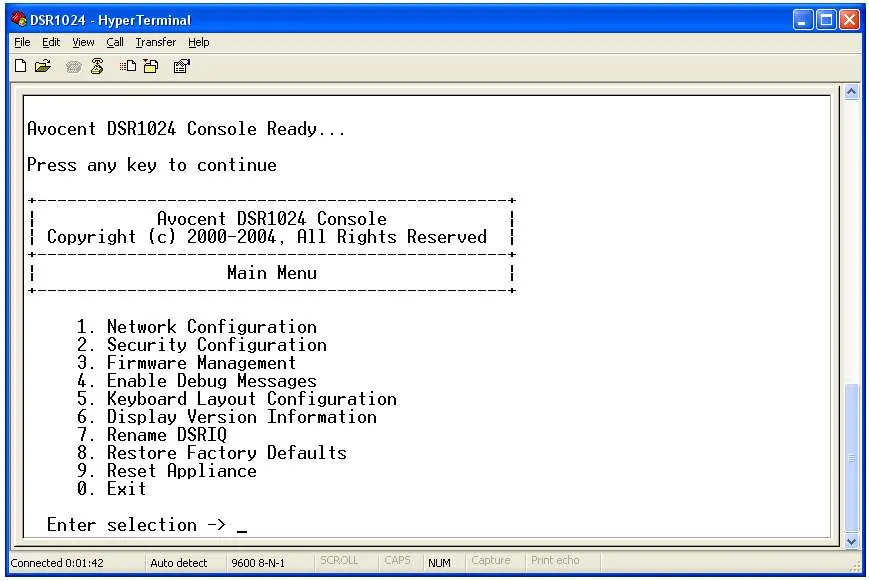
Task: Click the Properties toolbar icon
Action: click(182, 67)
